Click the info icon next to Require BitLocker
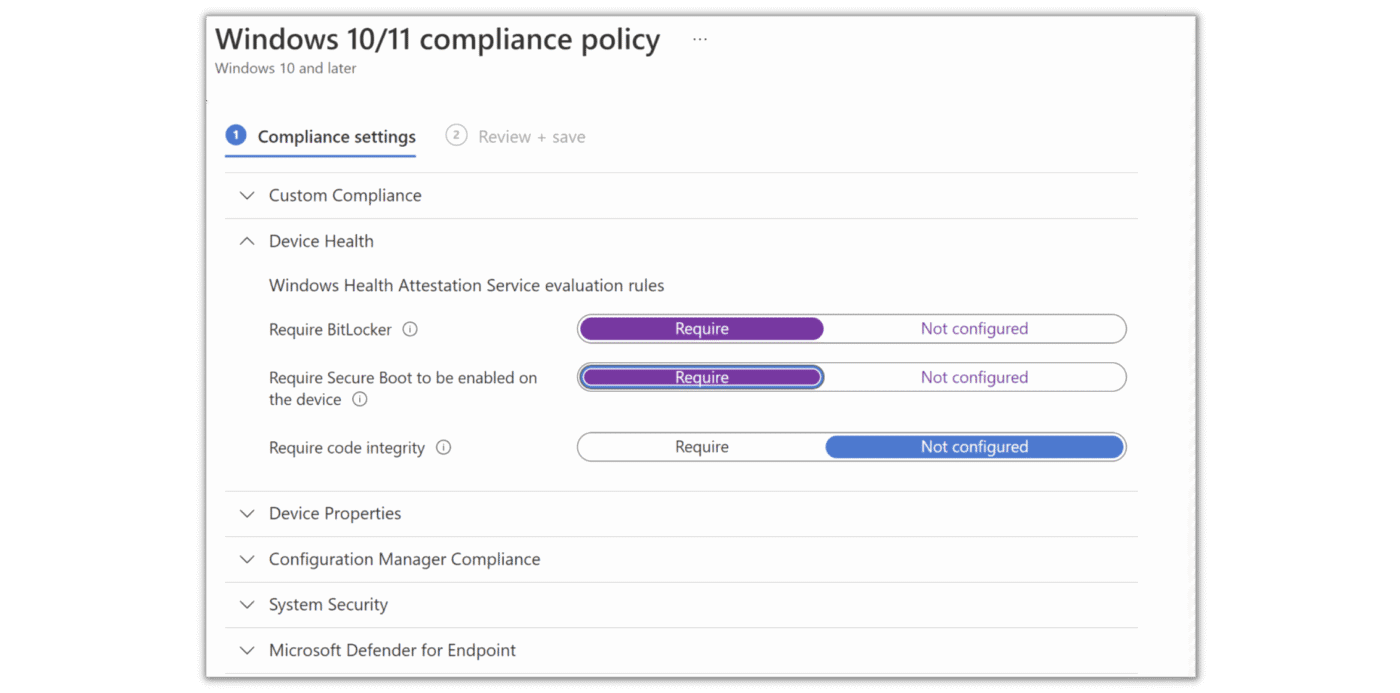The height and width of the screenshot is (693, 1400). 410,329
